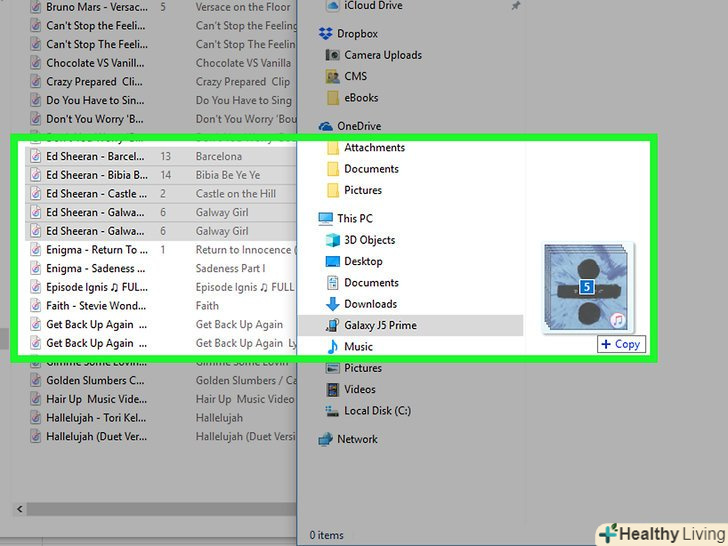Select song Hair Up Music Vide...
This screenshot has width=728, height=546.
pyautogui.click(x=96, y=399)
